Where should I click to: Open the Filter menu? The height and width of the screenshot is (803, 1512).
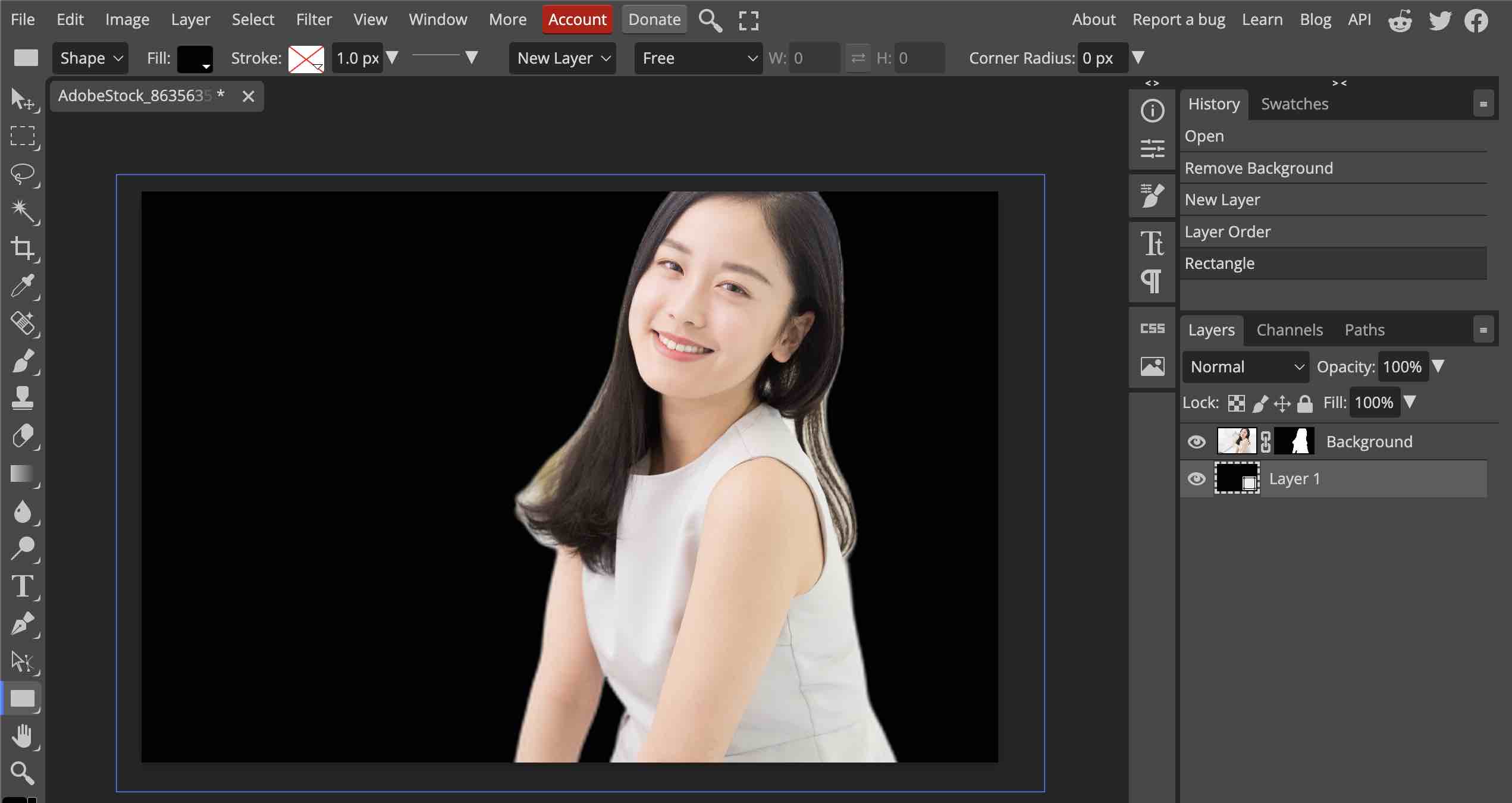pos(313,20)
